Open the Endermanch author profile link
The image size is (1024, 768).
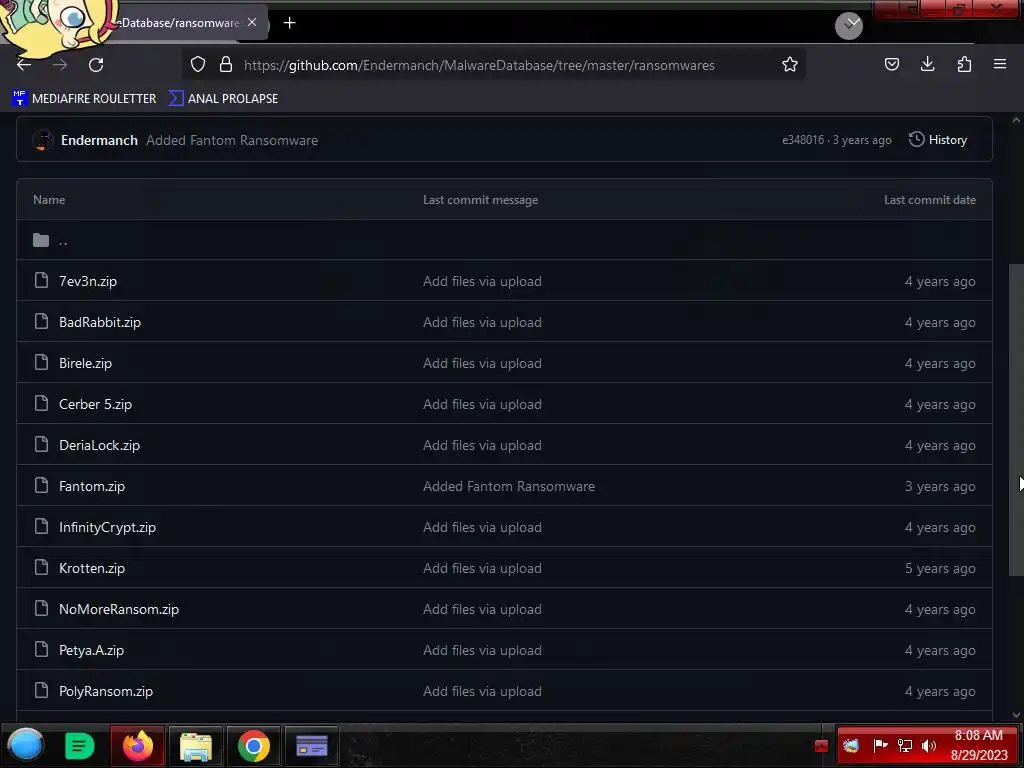coord(99,140)
